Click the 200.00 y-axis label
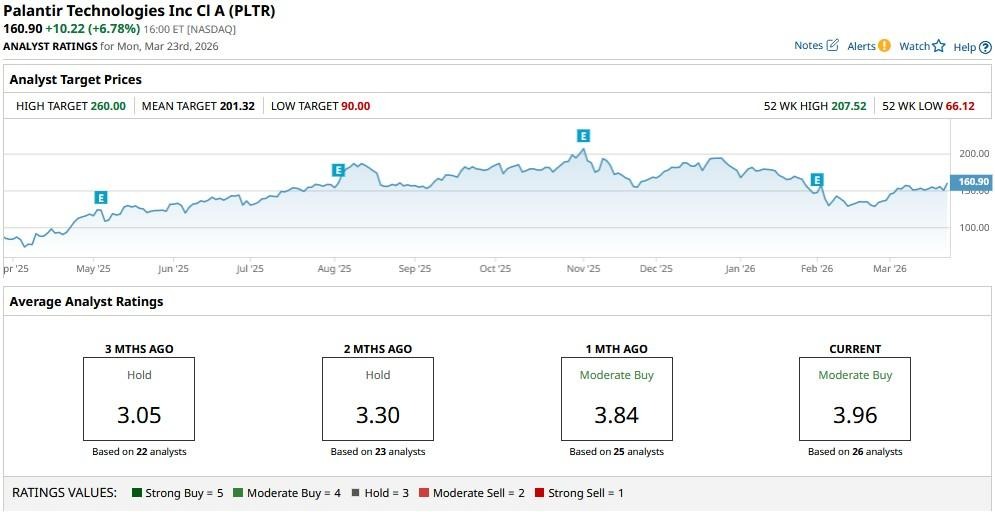Screen dimensions: 995x512 pyautogui.click(x=974, y=154)
